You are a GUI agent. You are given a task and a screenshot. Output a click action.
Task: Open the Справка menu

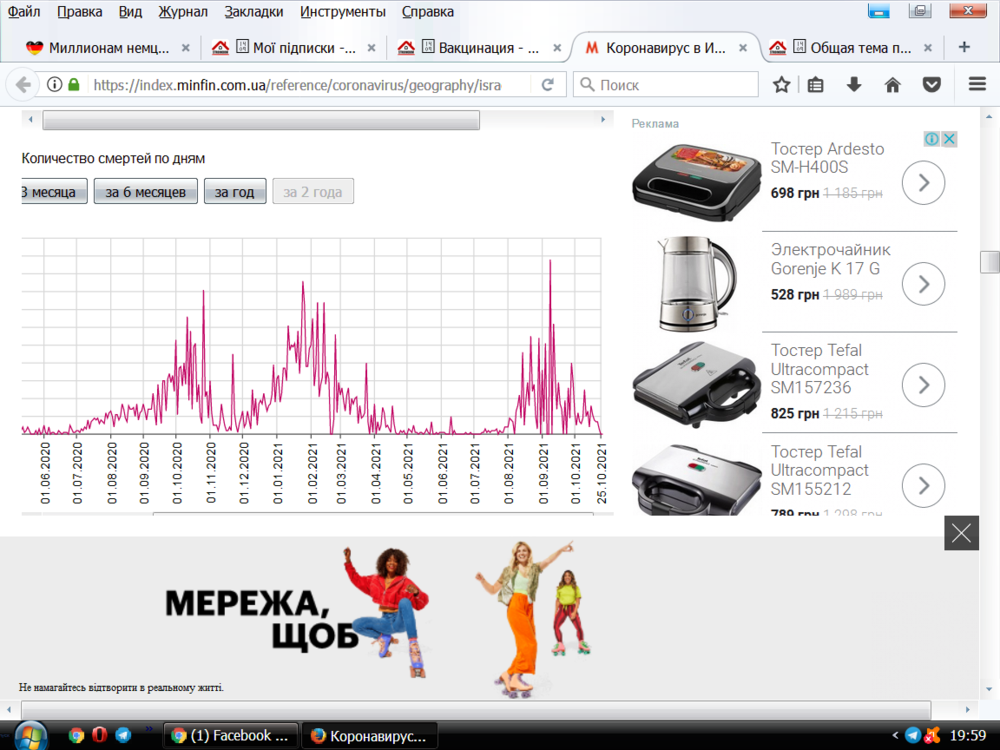pyautogui.click(x=428, y=11)
